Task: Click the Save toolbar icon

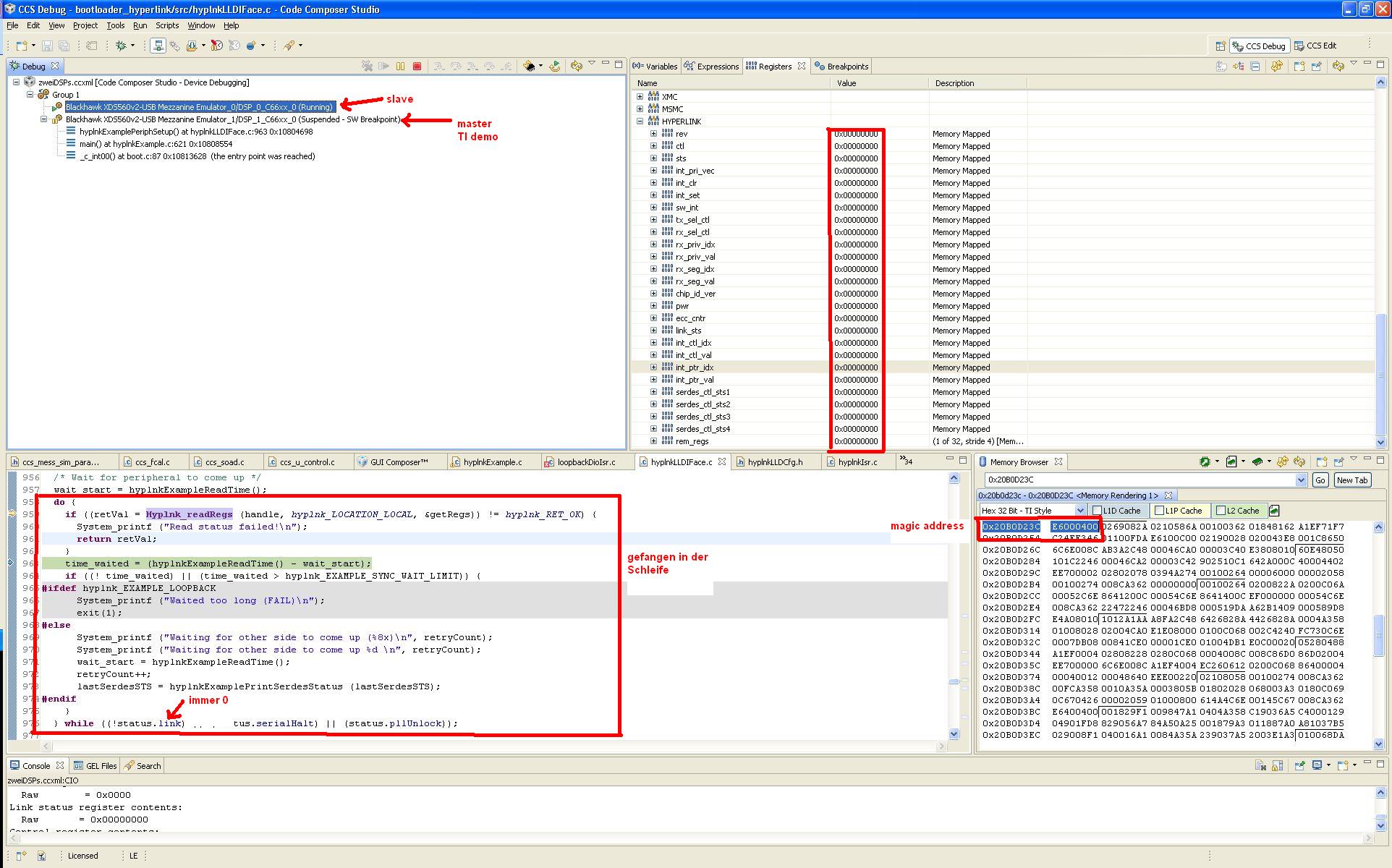Action: (x=47, y=46)
